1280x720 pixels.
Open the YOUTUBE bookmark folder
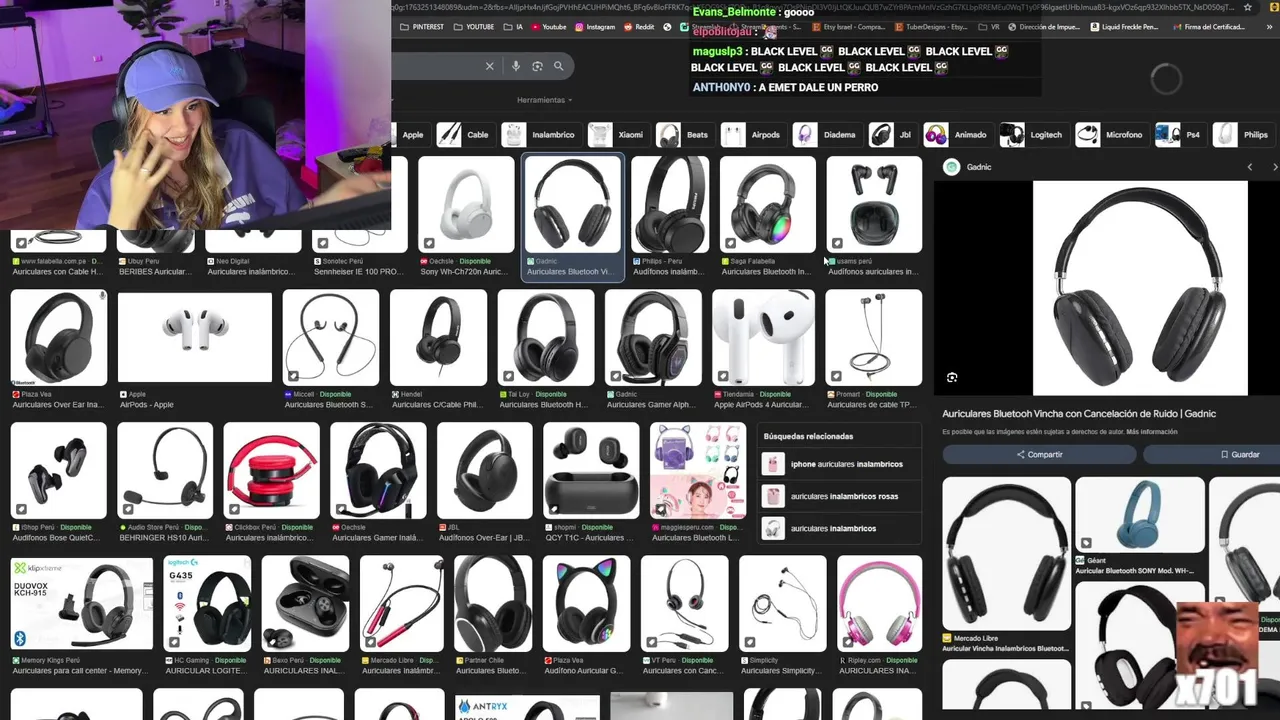pos(474,27)
